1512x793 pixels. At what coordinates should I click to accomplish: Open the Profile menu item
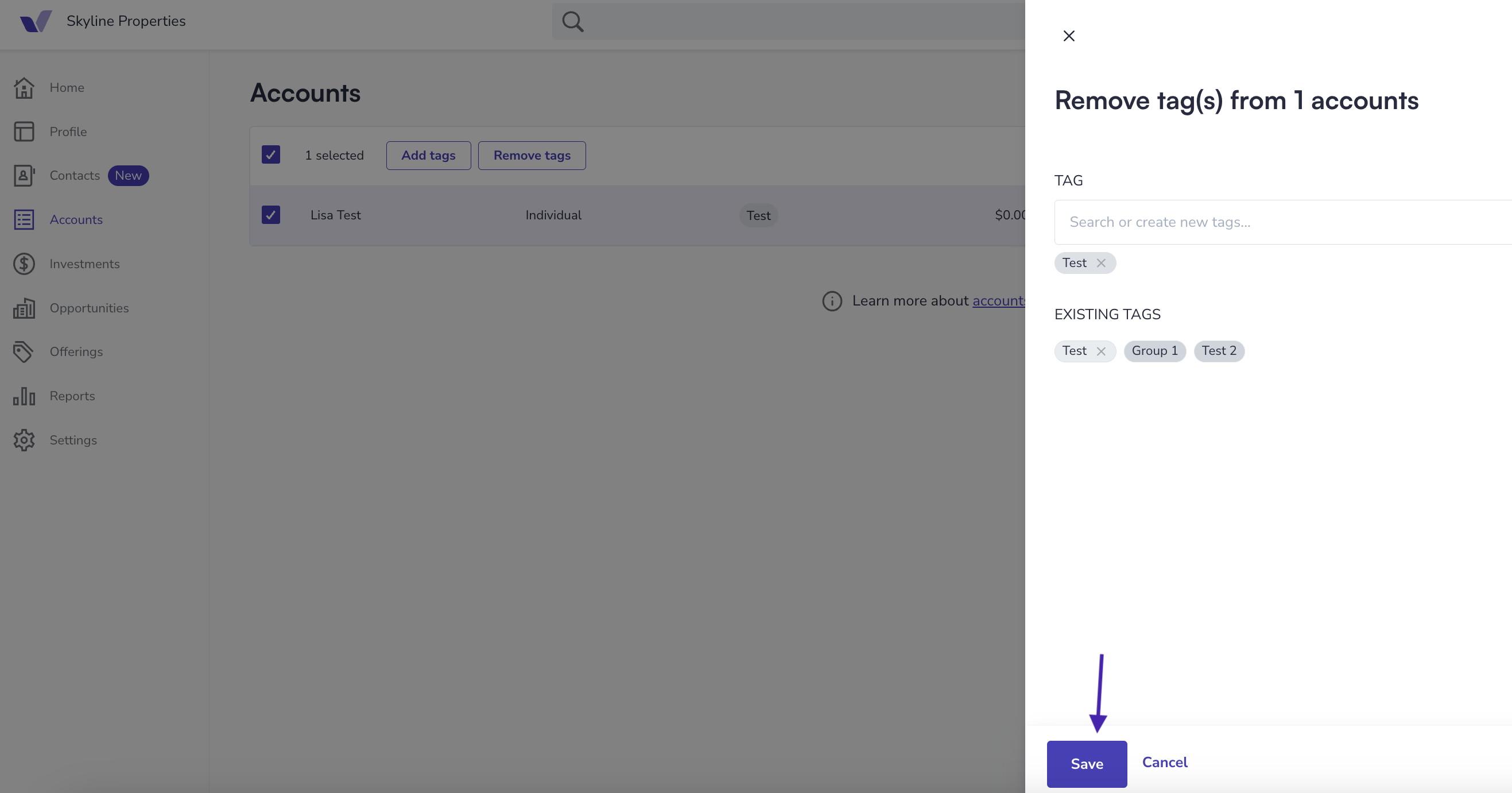(68, 131)
